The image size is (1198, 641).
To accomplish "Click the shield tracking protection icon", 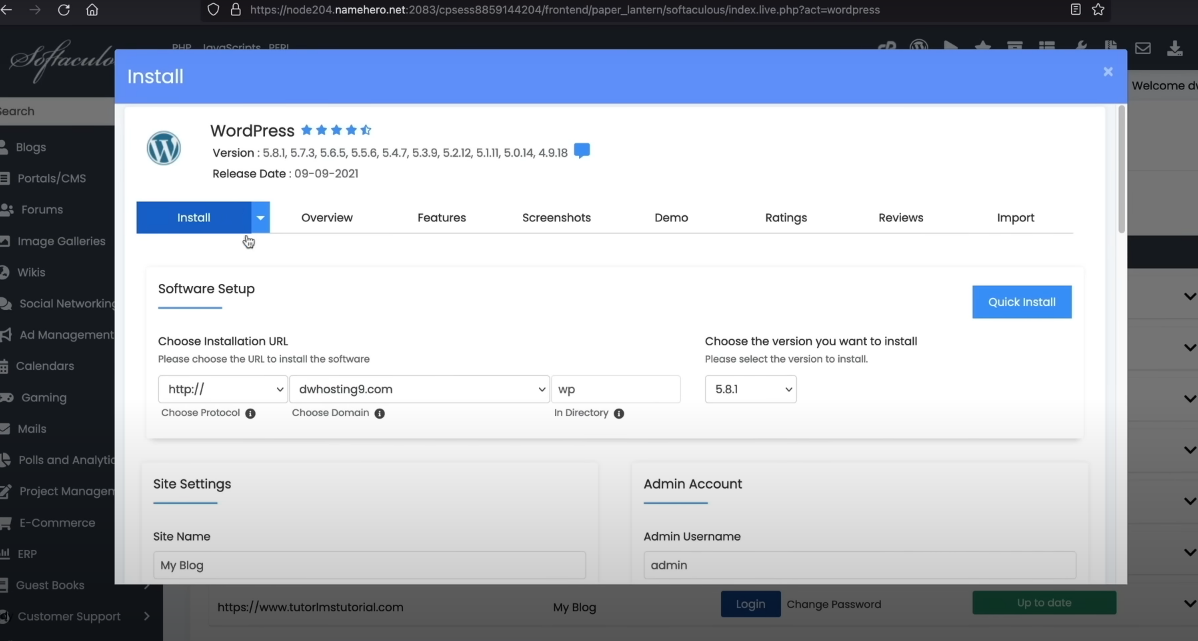I will [213, 10].
